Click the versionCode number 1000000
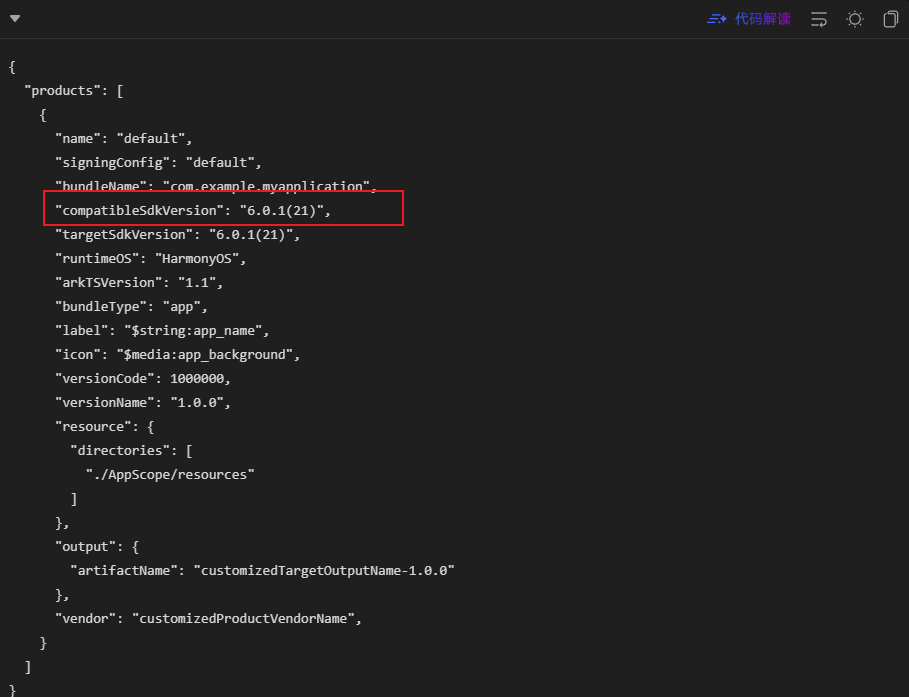This screenshot has width=909, height=697. [x=200, y=379]
